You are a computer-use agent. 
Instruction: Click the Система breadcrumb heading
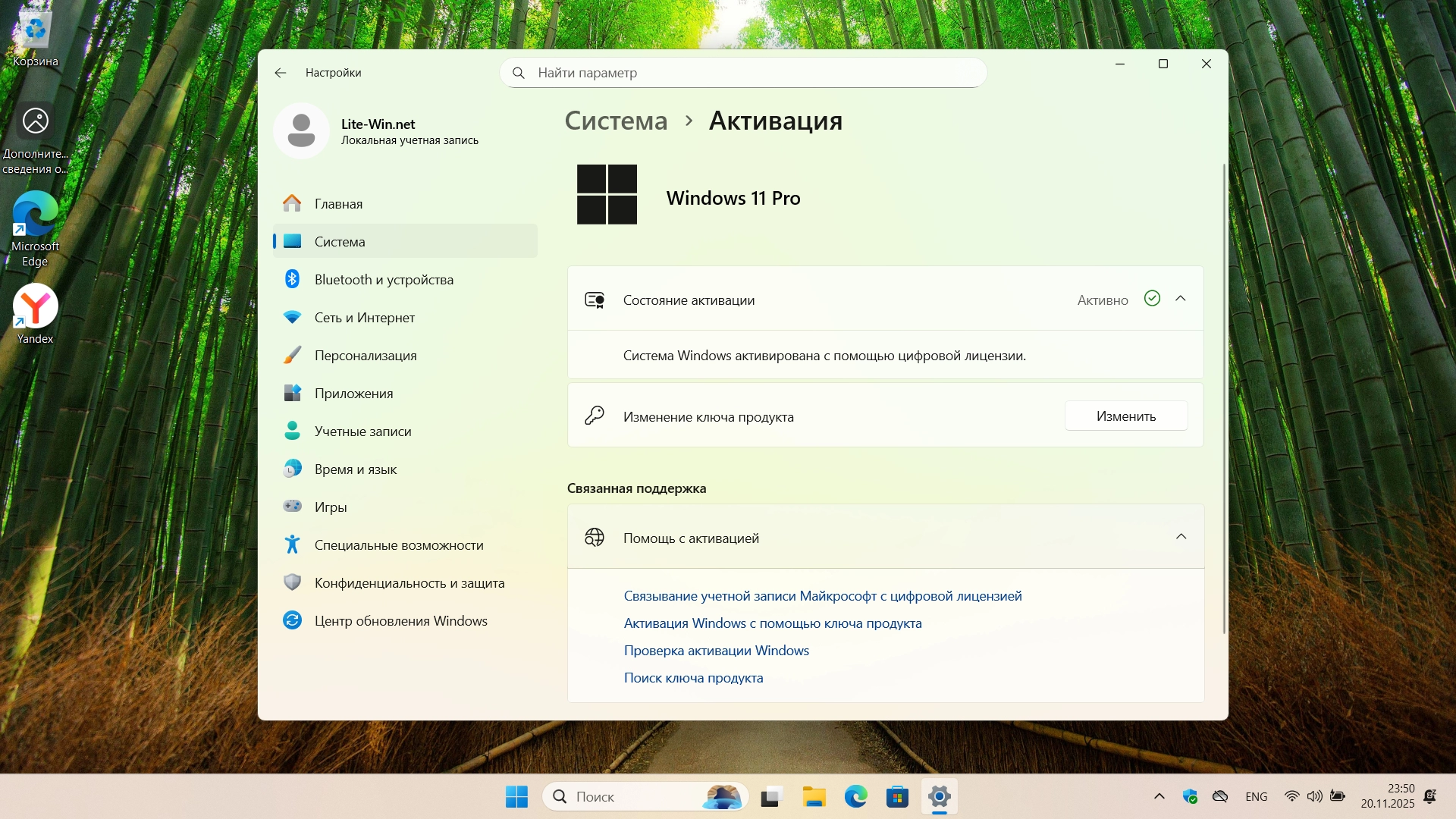pyautogui.click(x=616, y=121)
